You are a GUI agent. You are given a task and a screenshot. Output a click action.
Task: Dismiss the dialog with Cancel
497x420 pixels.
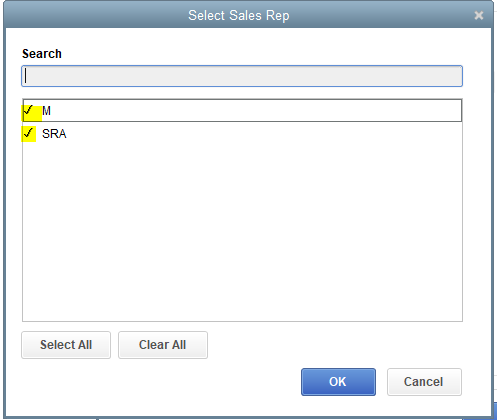424,382
